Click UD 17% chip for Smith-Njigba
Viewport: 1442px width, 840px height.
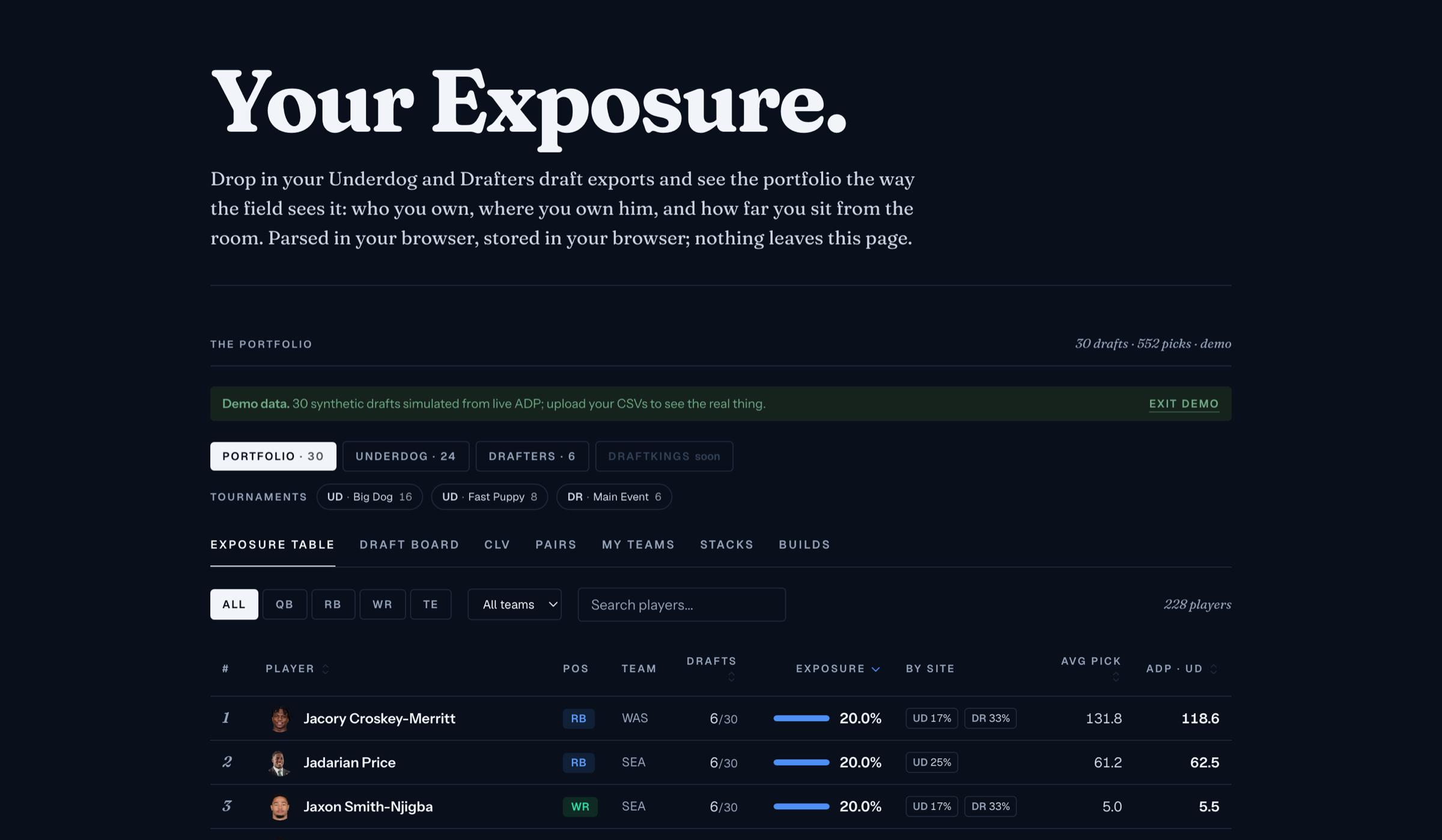tap(932, 806)
